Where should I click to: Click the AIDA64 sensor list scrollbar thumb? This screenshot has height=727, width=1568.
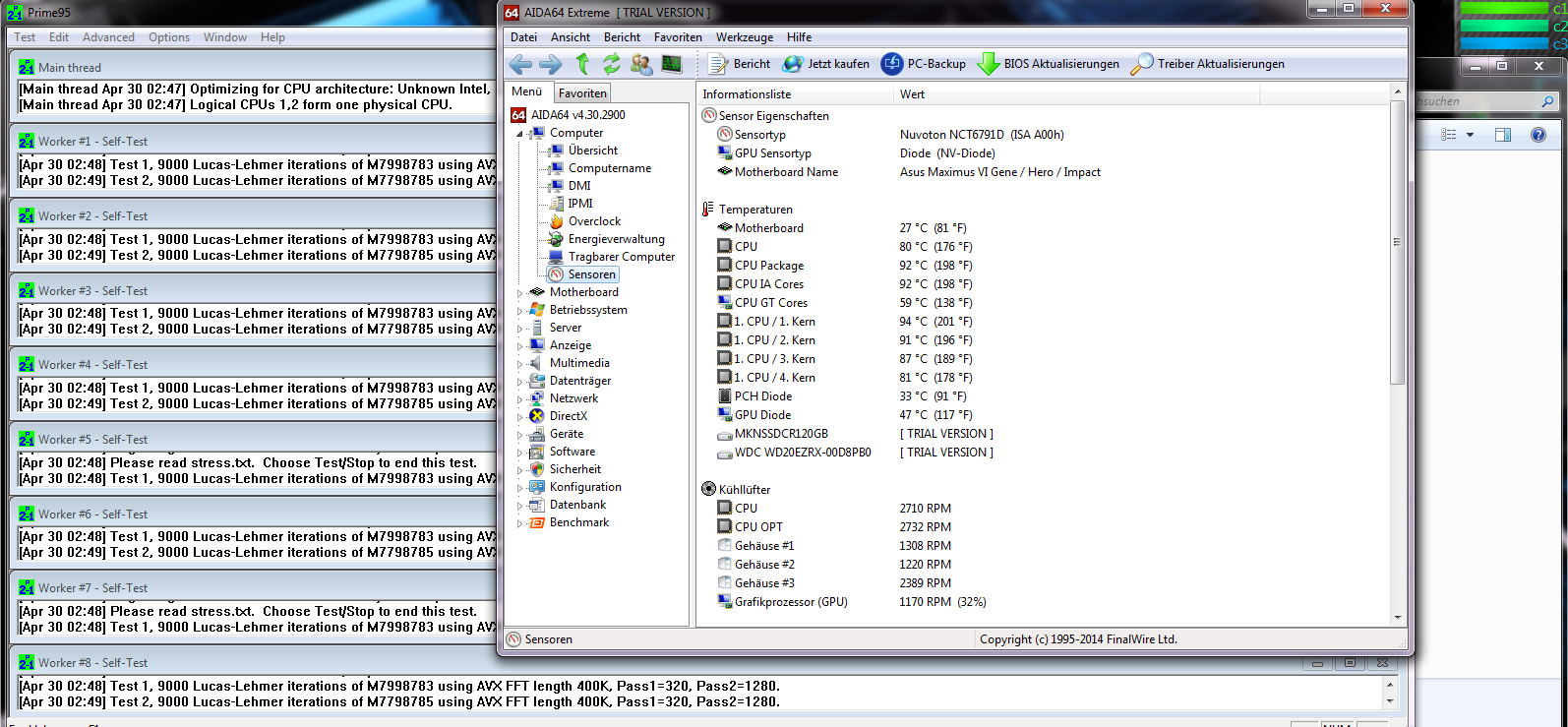click(x=1398, y=242)
